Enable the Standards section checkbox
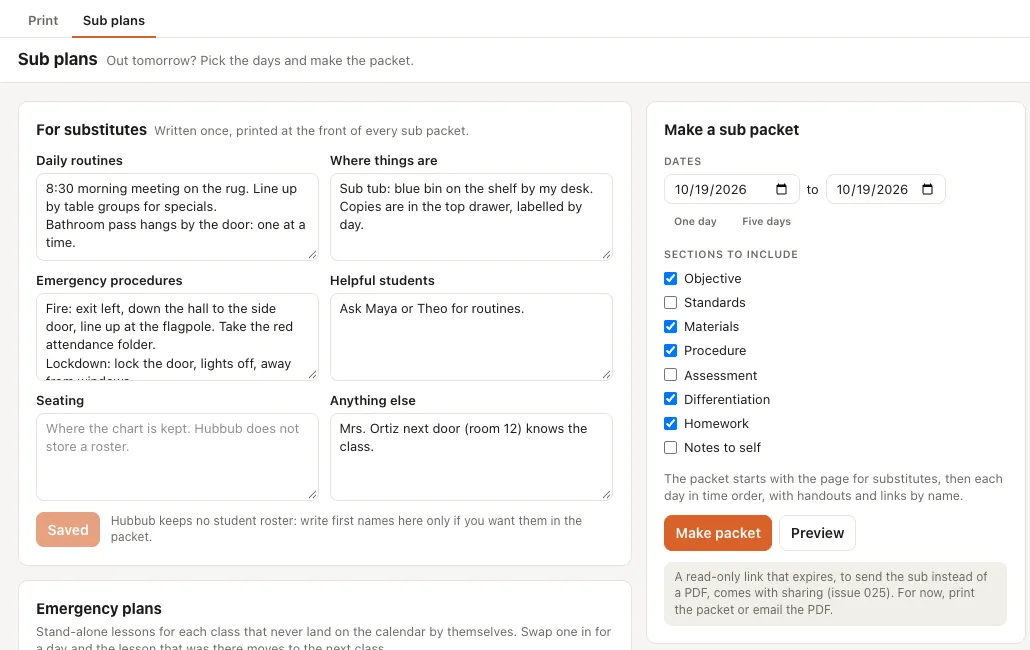Screen dimensions: 1030x650 (x=670, y=303)
